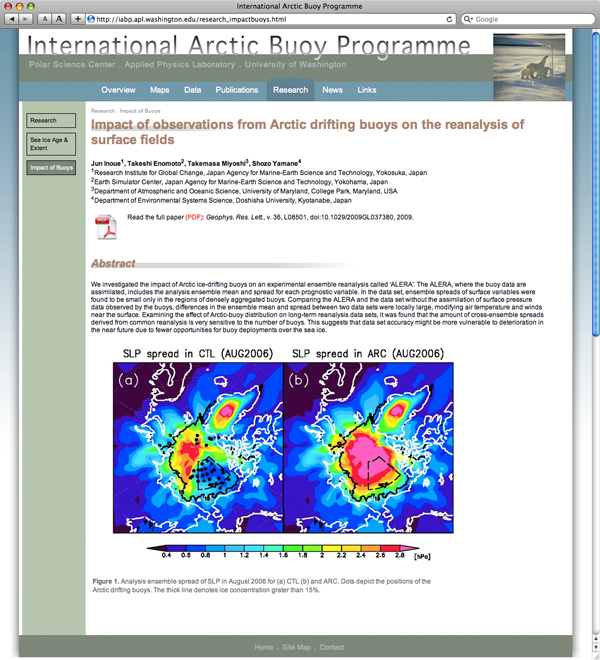Open the Overview navigation tab
Image resolution: width=600 pixels, height=660 pixels.
pos(118,90)
